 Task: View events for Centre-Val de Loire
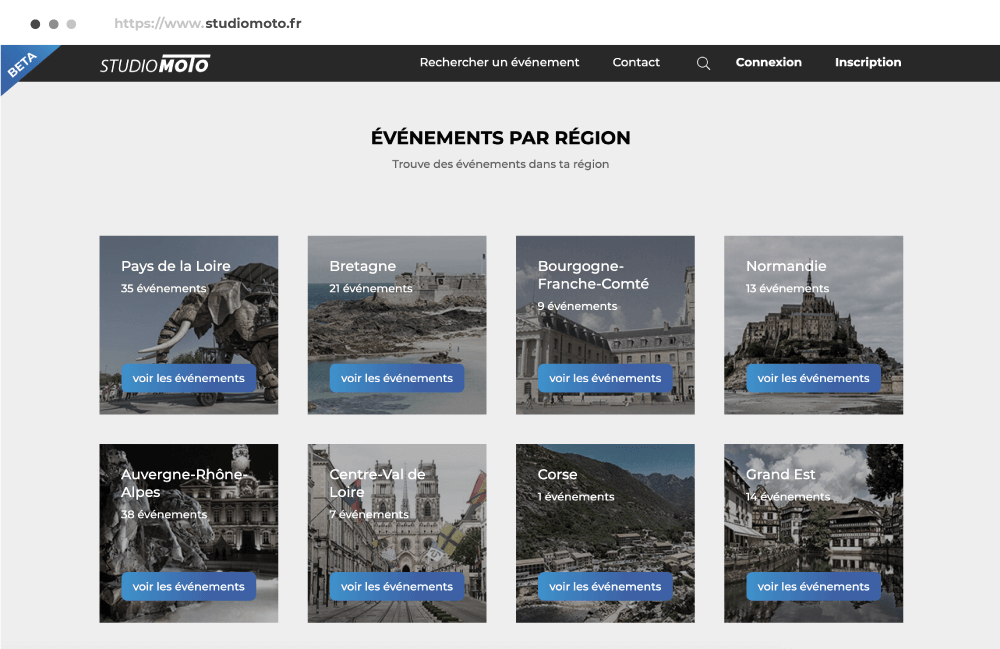(x=397, y=587)
